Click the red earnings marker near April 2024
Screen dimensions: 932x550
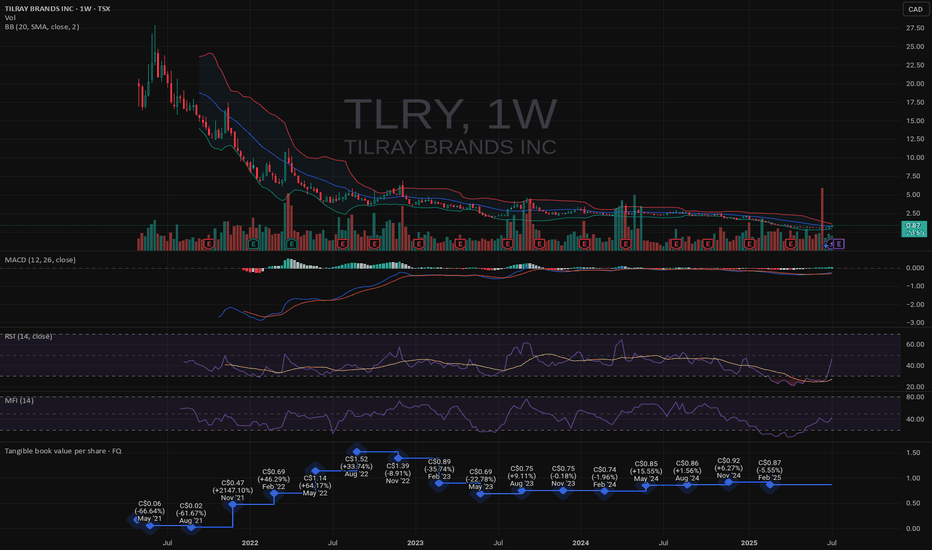tap(625, 244)
